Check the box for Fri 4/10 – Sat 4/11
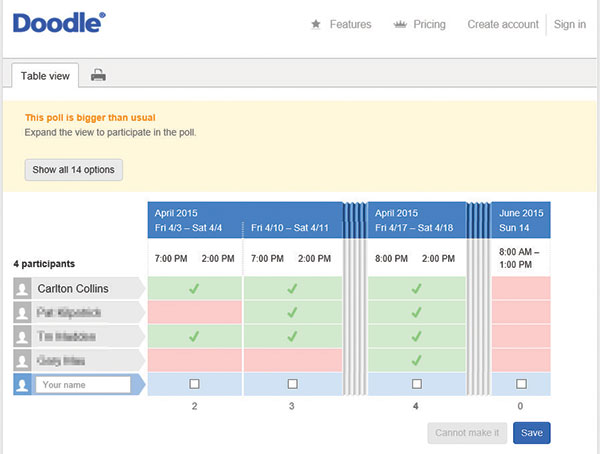 coord(292,384)
